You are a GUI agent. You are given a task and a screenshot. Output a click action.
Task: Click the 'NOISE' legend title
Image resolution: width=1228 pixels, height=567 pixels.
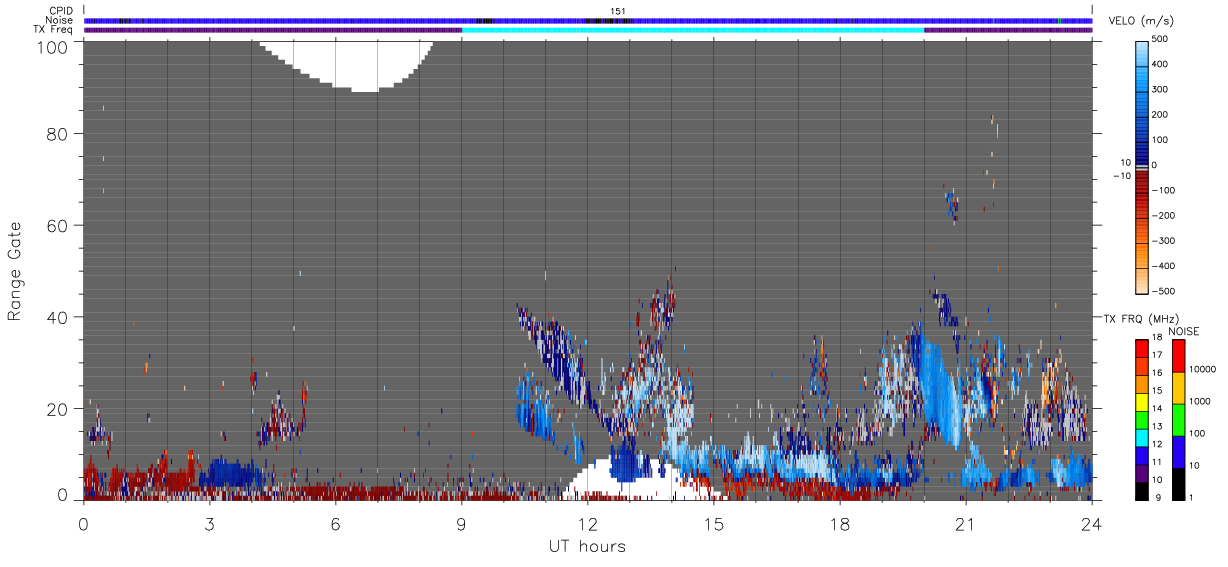(x=1184, y=330)
